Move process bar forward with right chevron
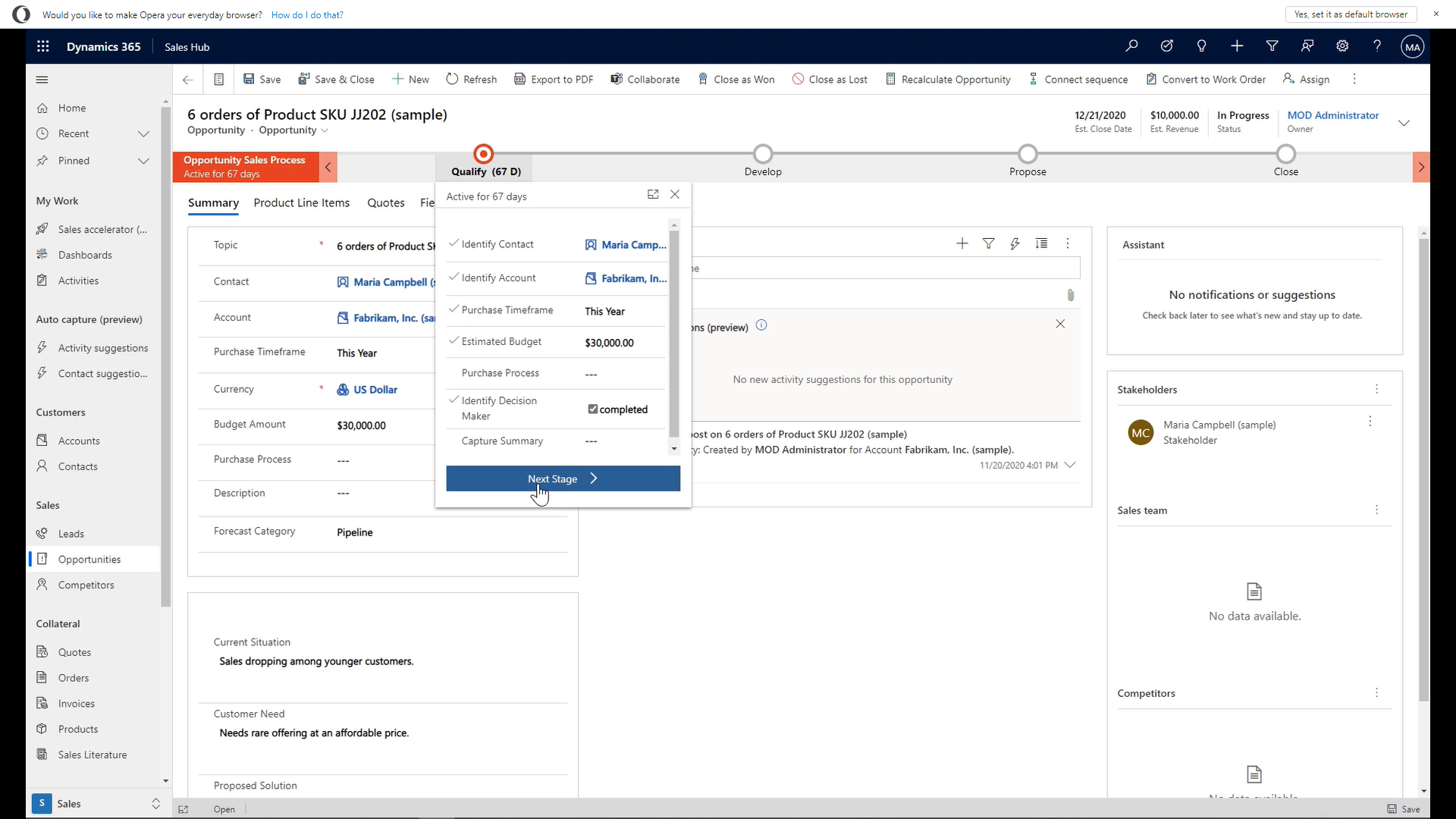Image resolution: width=1456 pixels, height=819 pixels. [x=1421, y=167]
